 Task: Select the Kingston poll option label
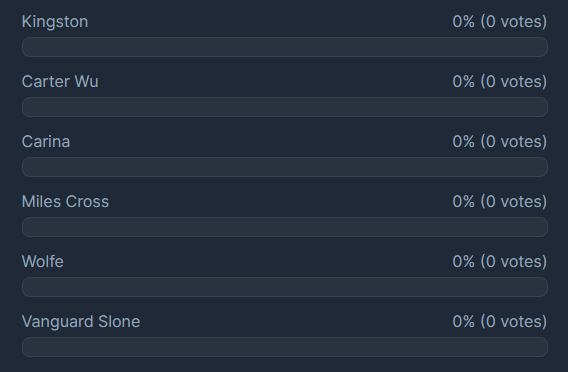pos(55,22)
